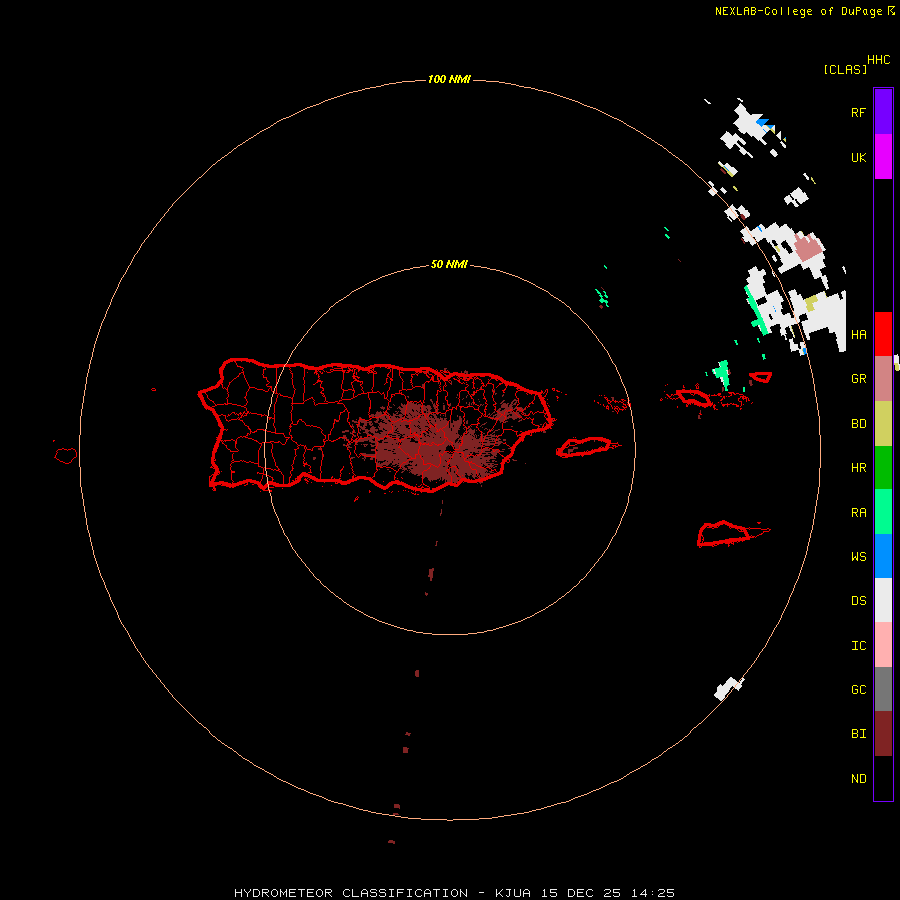Screen dimensions: 900x900
Task: Click the 'UK' legend label
Action: click(858, 157)
